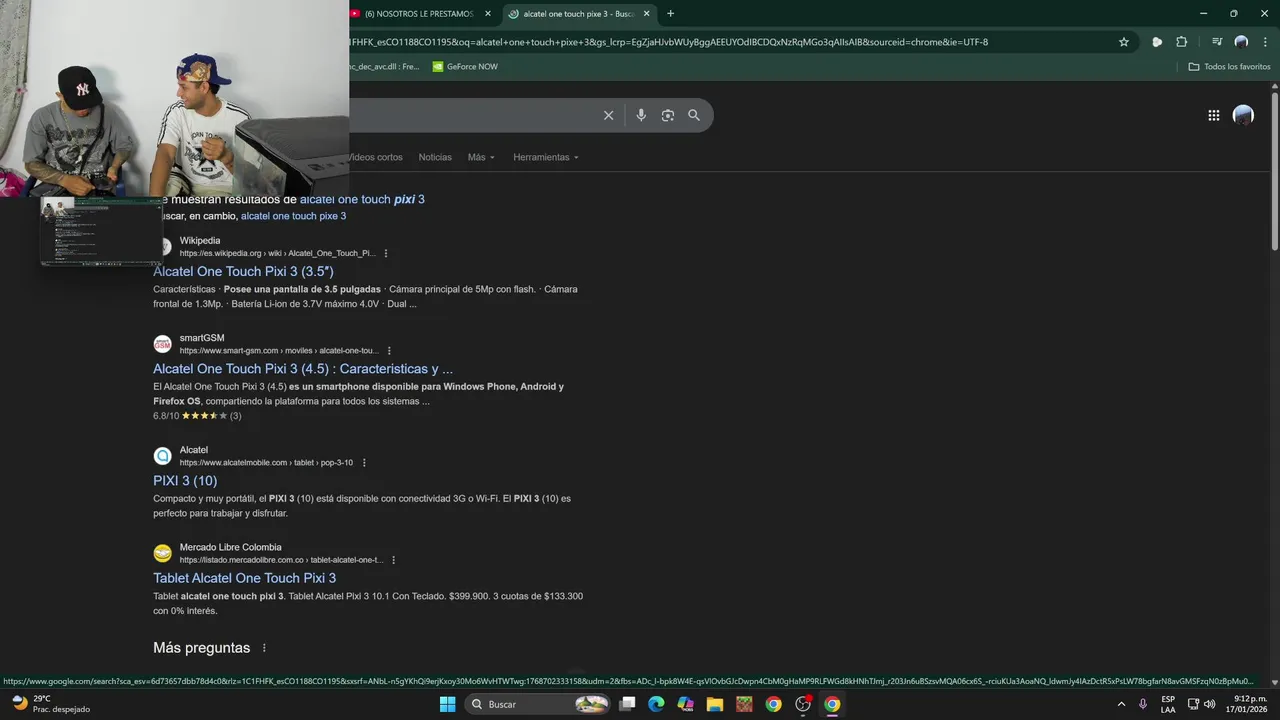Click the 'Más preguntas' heading
1280x720 pixels.
[x=201, y=648]
